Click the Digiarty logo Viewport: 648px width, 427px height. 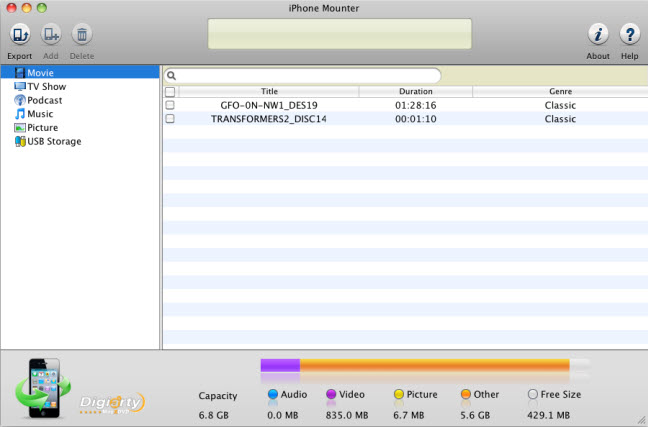click(112, 403)
